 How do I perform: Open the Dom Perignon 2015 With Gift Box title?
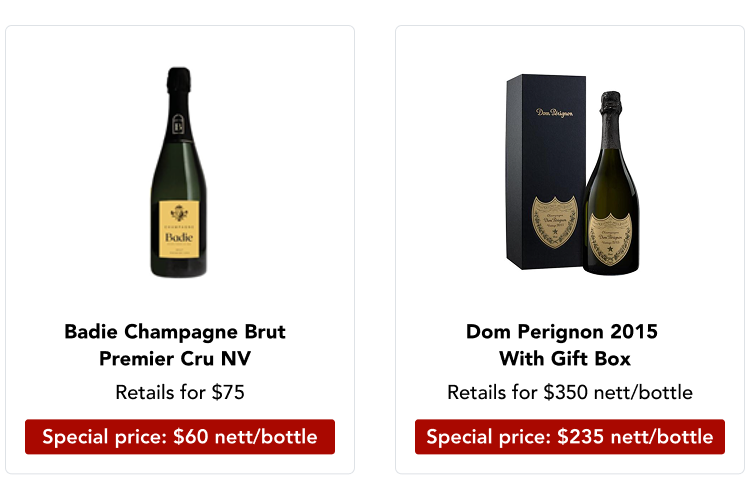click(x=565, y=344)
